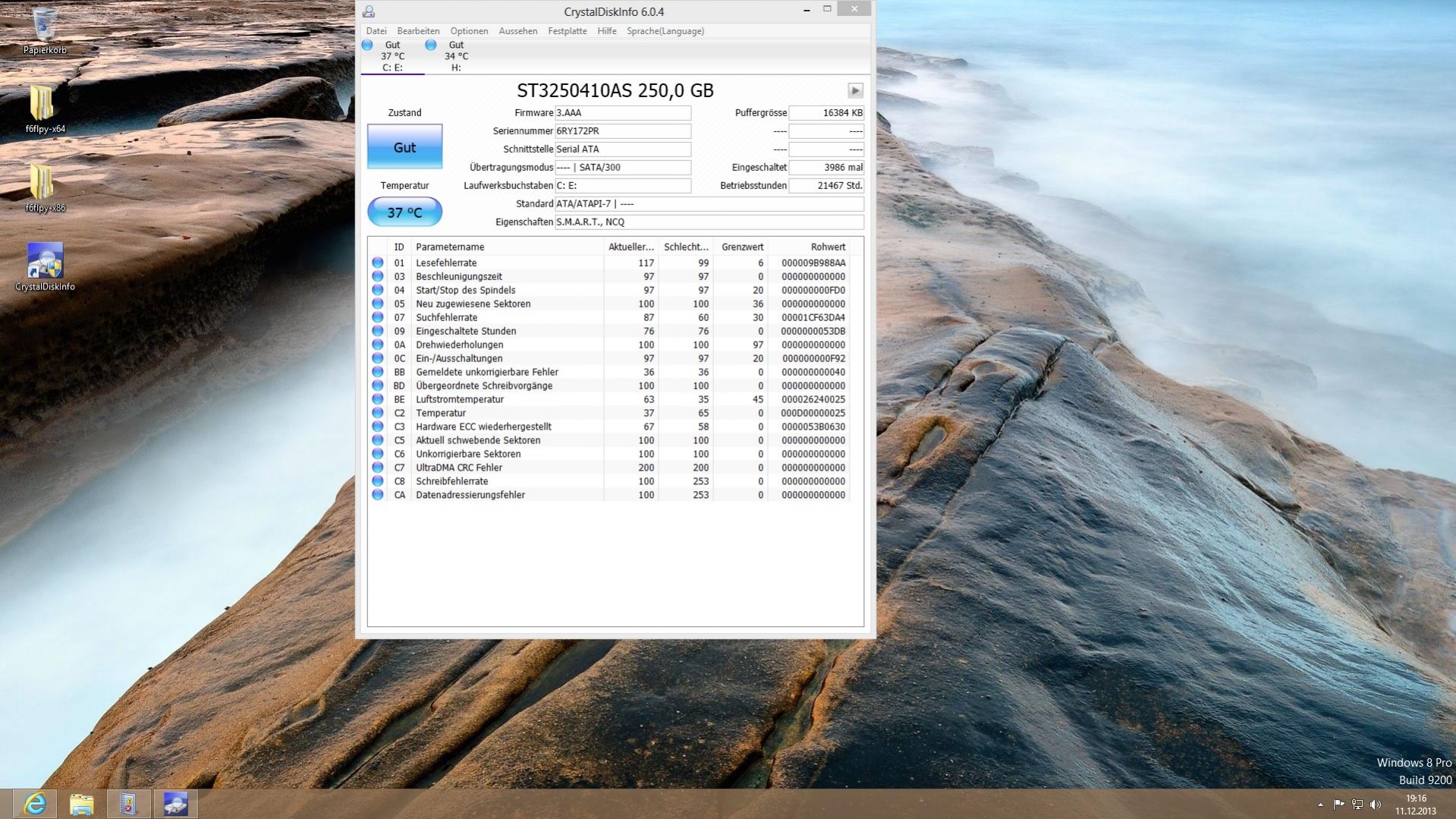1456x819 pixels.
Task: Click the Standard field ATA/ATAPI-7
Action: tap(709, 204)
